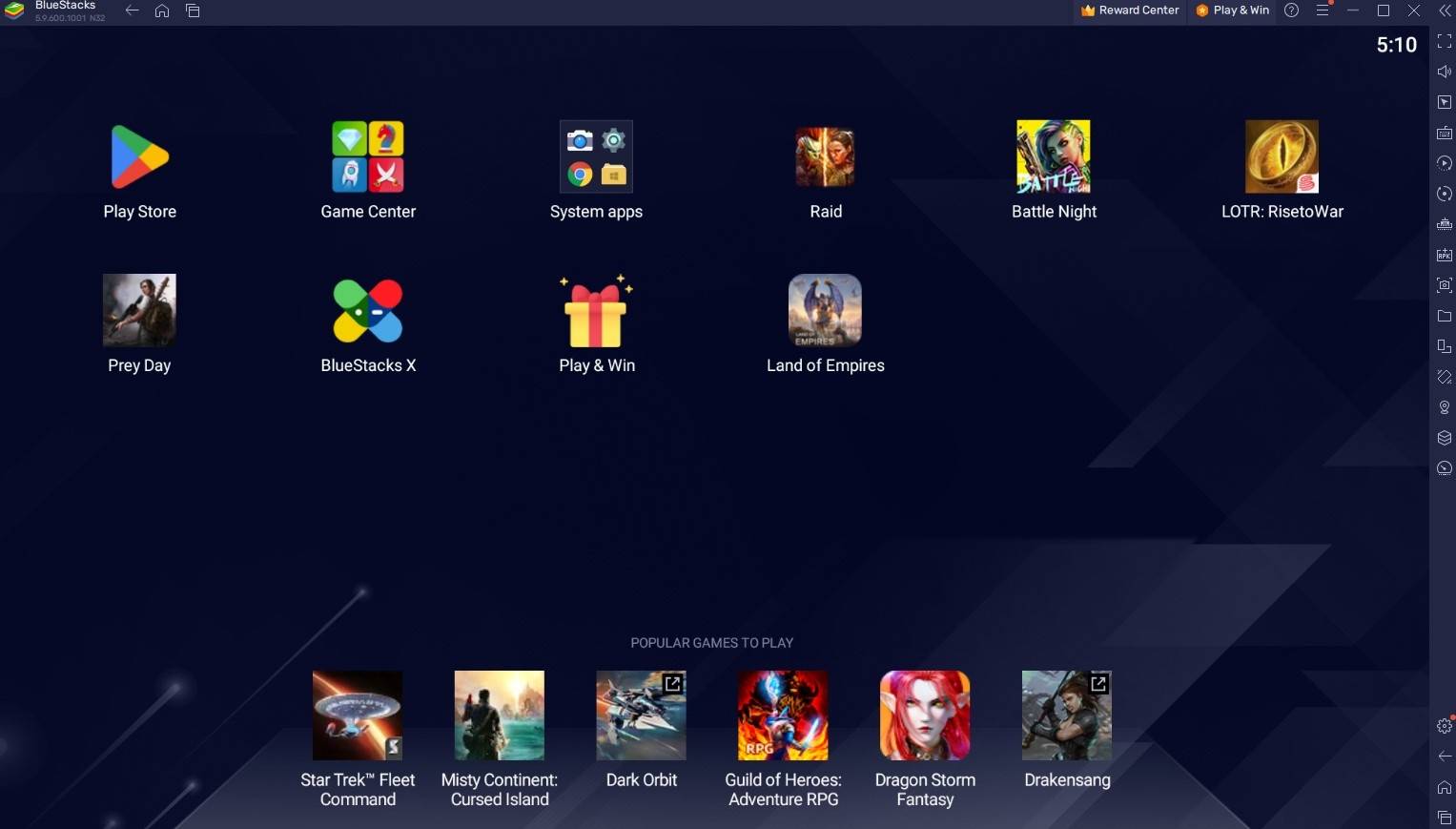Launch Game Center
Viewport: 1456px width, 829px height.
pyautogui.click(x=368, y=157)
